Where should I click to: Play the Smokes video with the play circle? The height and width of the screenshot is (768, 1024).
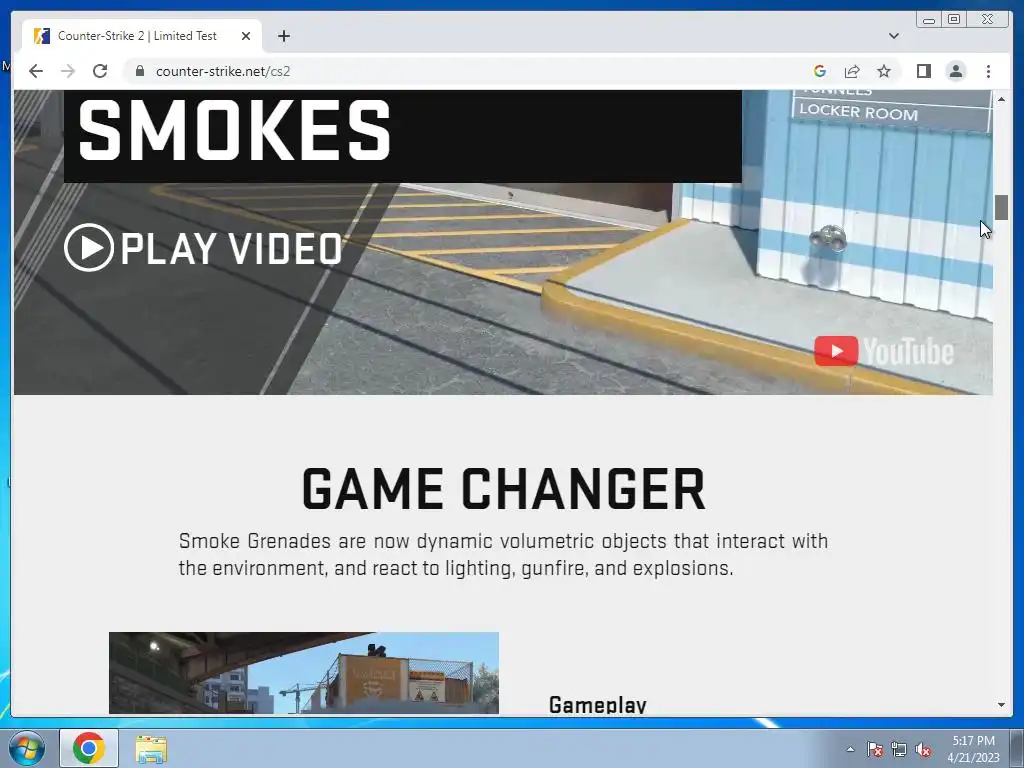[x=89, y=248]
